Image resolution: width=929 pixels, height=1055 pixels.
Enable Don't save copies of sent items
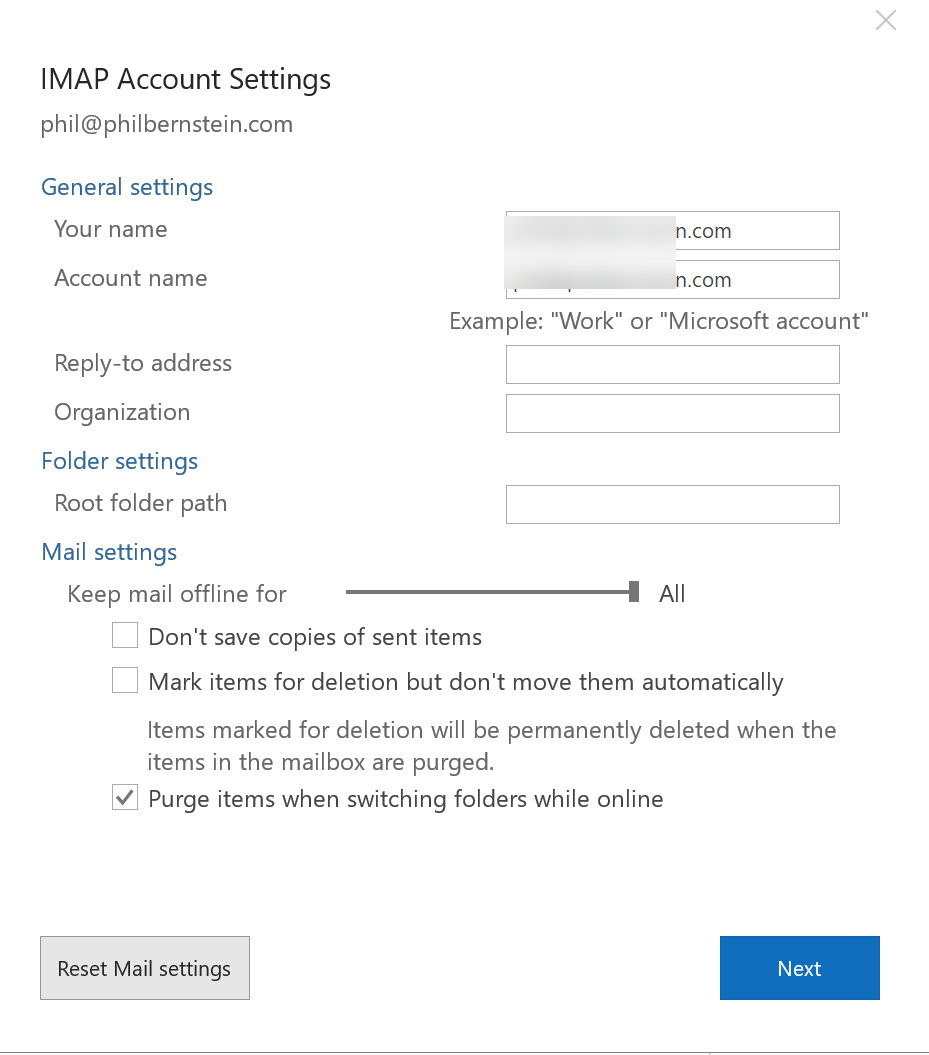(125, 635)
